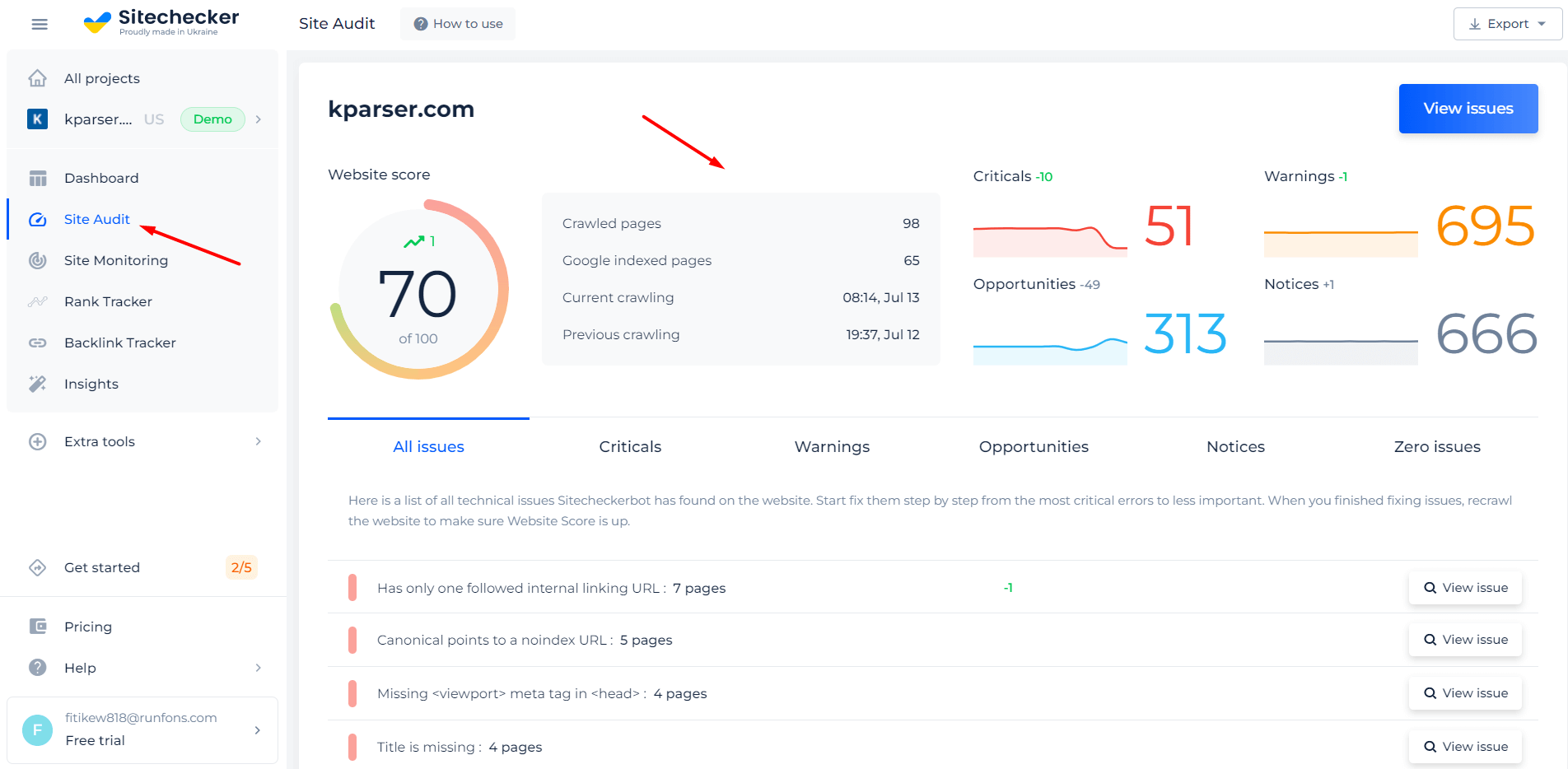Click the Backlink Tracker chain icon
Viewport: 1568px width, 769px height.
[38, 343]
